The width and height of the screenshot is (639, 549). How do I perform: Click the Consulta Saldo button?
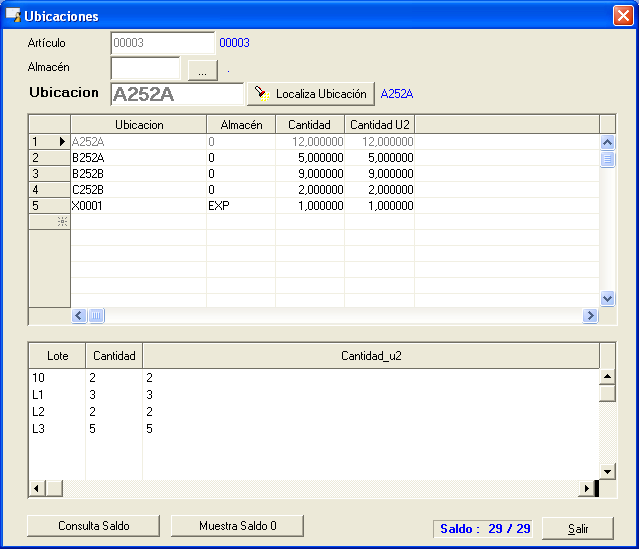point(93,526)
